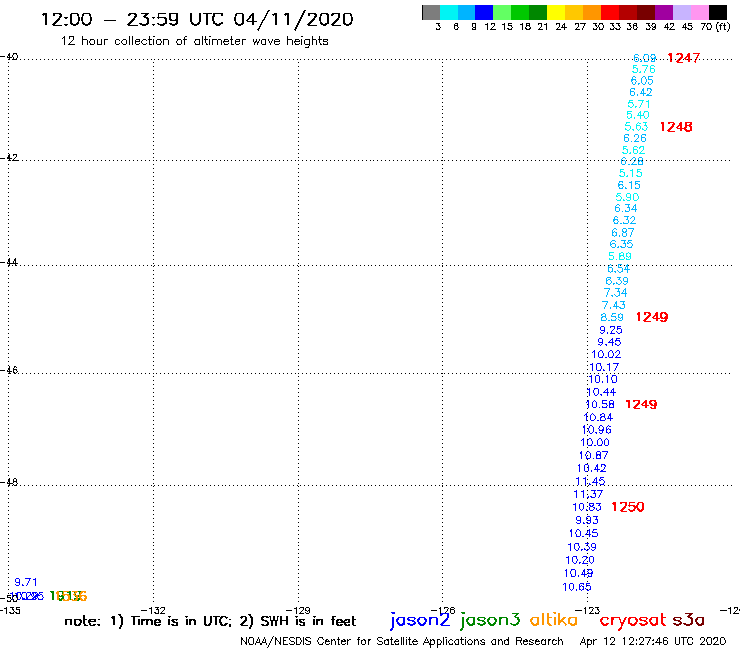Screen dimensions: 740x650
Task: Click the 6.42 wave height reading
Action: 641,93
